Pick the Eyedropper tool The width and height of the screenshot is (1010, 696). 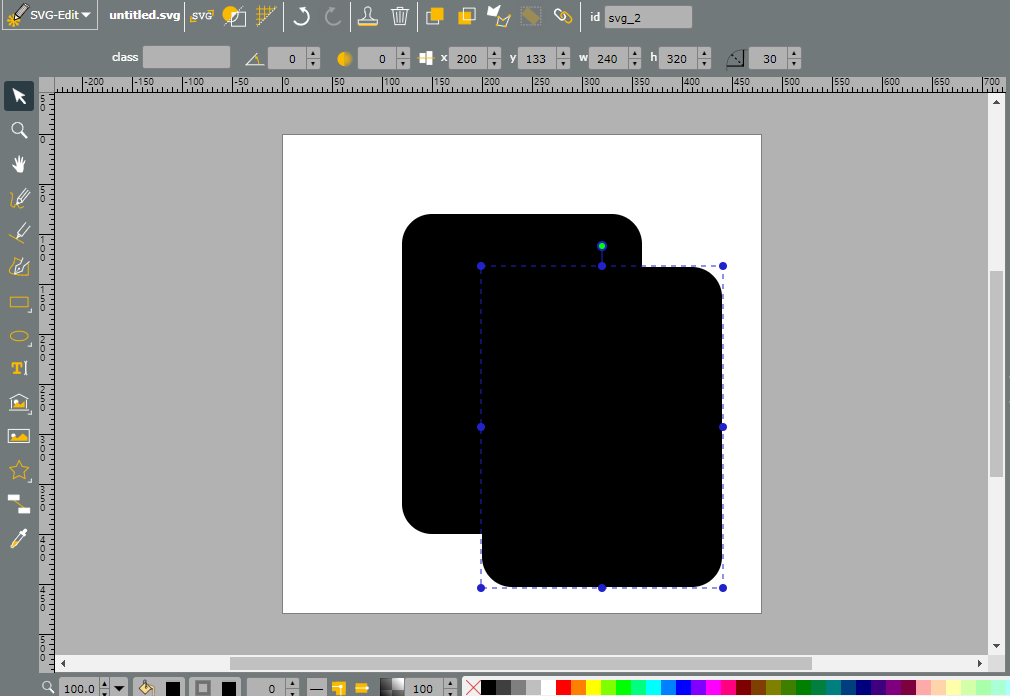[19, 538]
